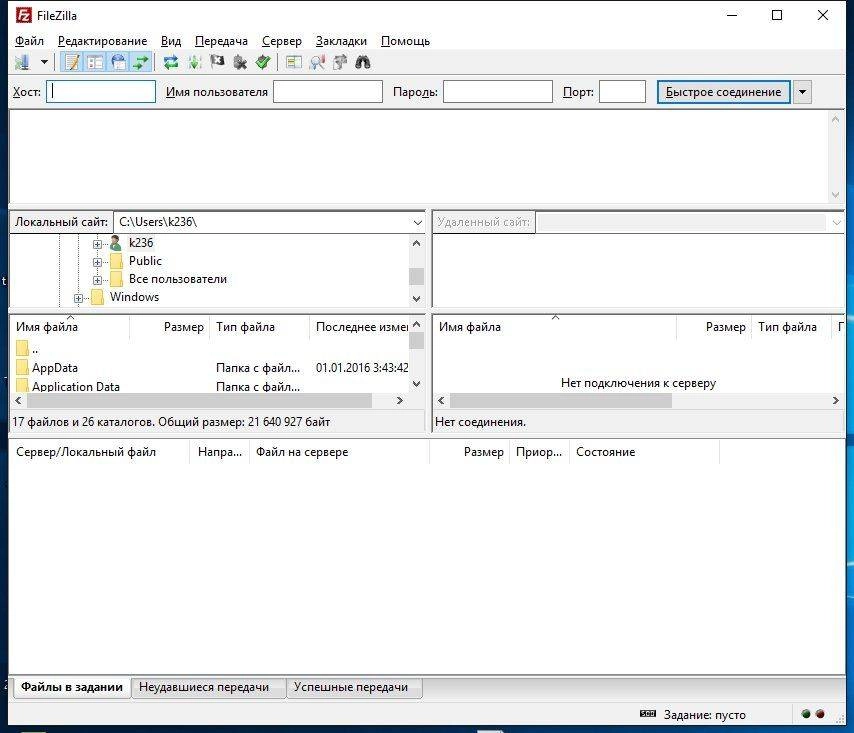The height and width of the screenshot is (733, 854).
Task: Sort local files by Имя файла
Action: pos(70,327)
